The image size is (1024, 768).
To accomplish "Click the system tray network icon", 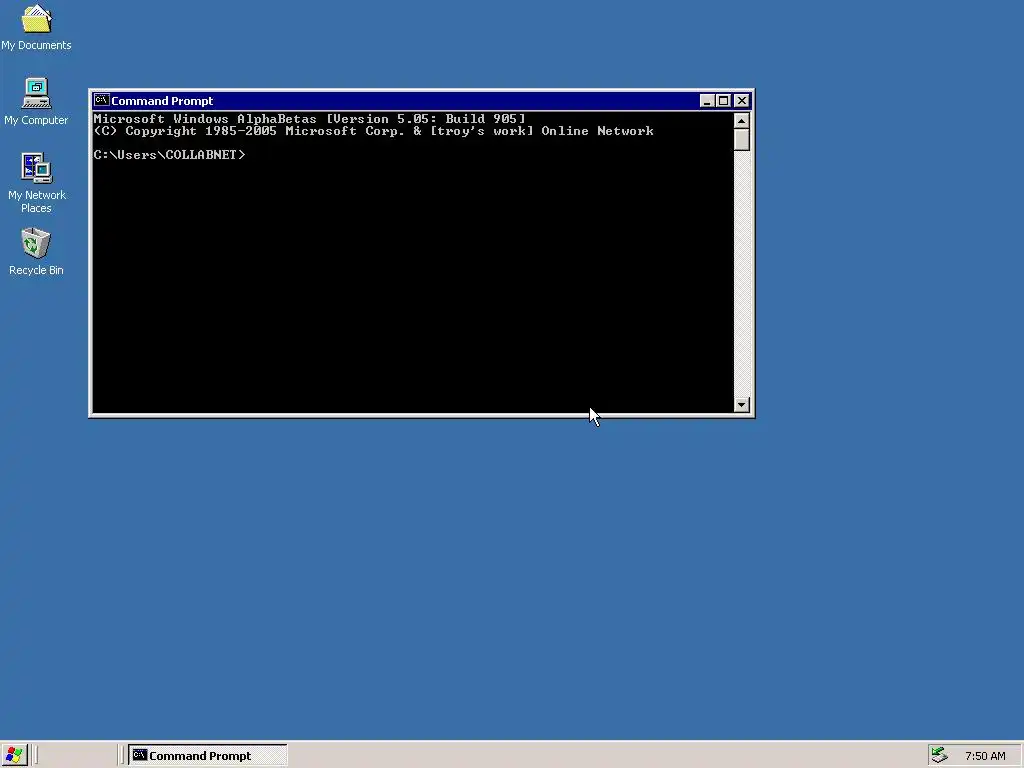I will pyautogui.click(x=939, y=756).
